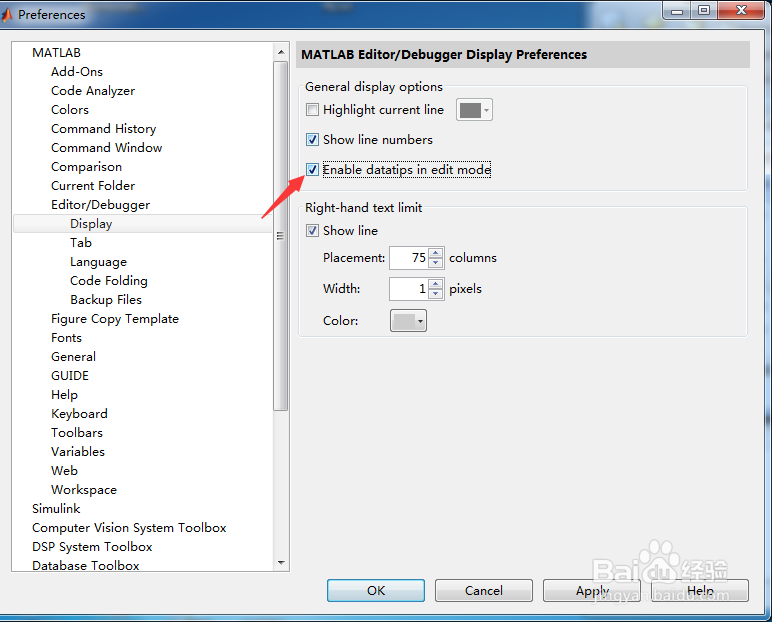Decrease Width pixels with down arrow
The image size is (772, 622).
click(436, 294)
